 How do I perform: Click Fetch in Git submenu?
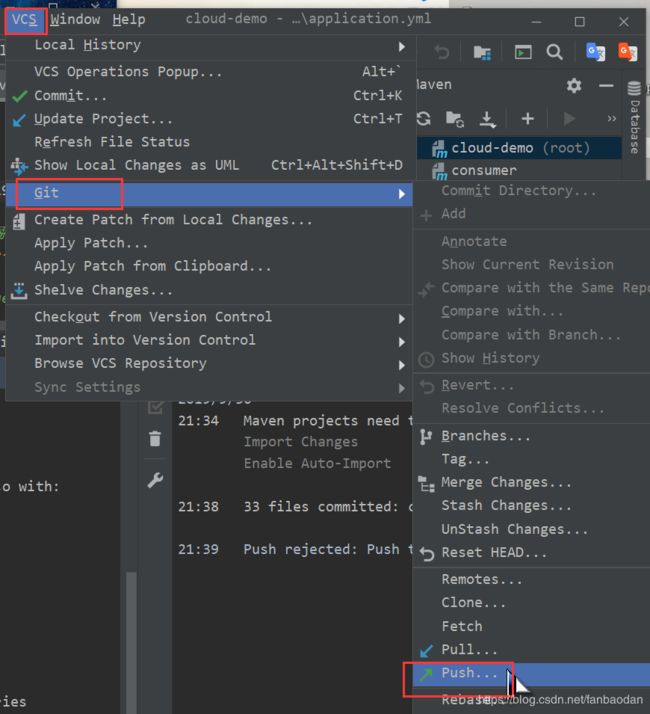point(531,627)
